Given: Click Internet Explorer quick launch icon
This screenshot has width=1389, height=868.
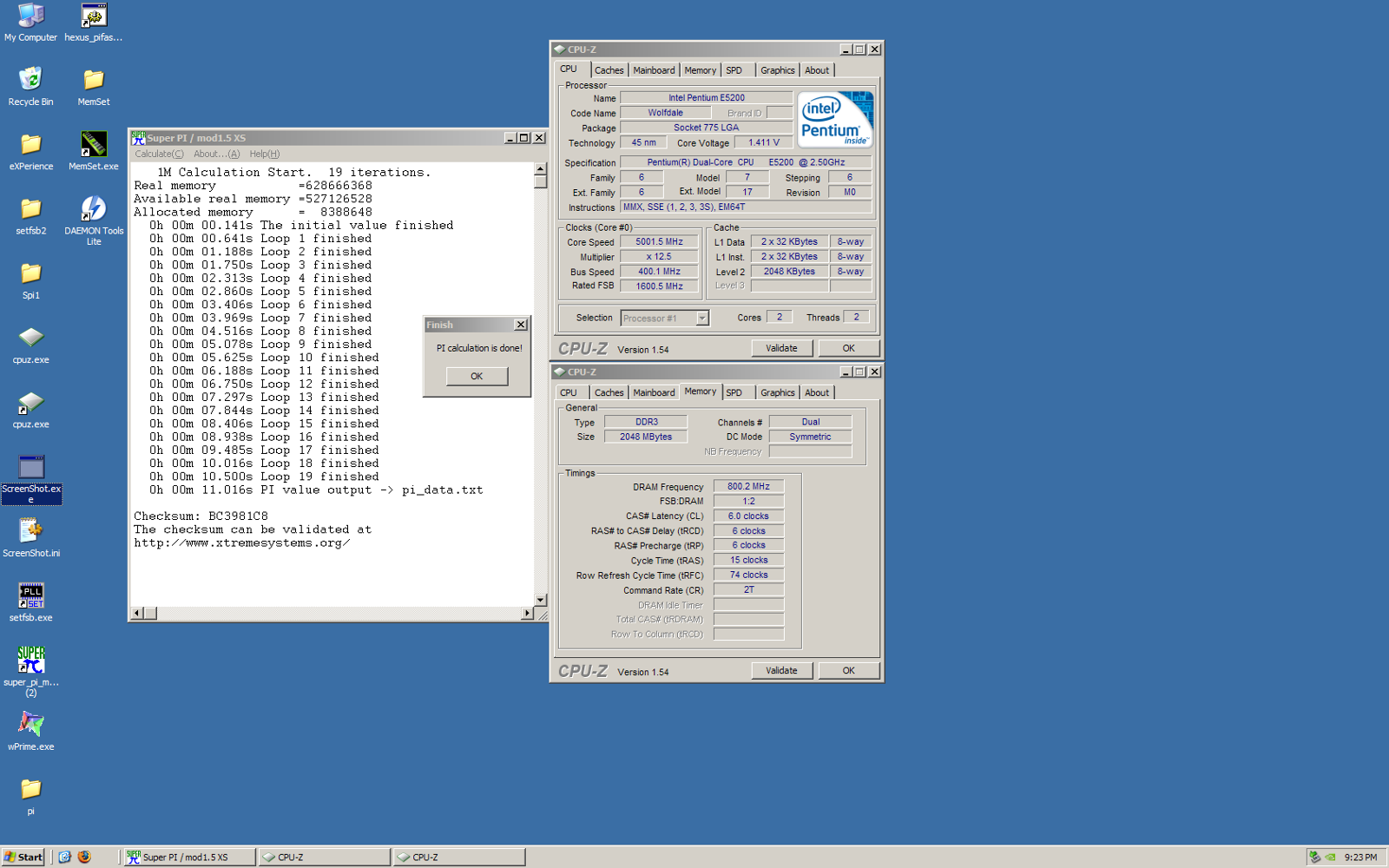Looking at the screenshot, I should 64,857.
